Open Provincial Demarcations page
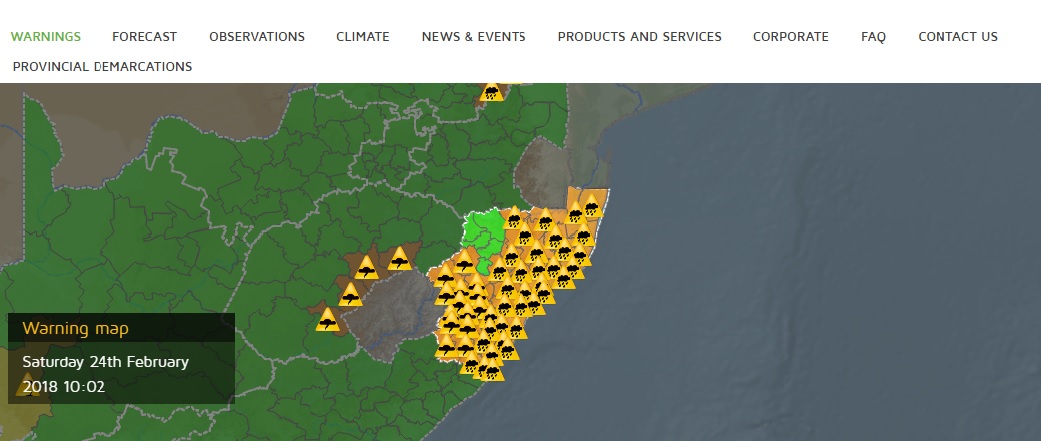 [102, 67]
